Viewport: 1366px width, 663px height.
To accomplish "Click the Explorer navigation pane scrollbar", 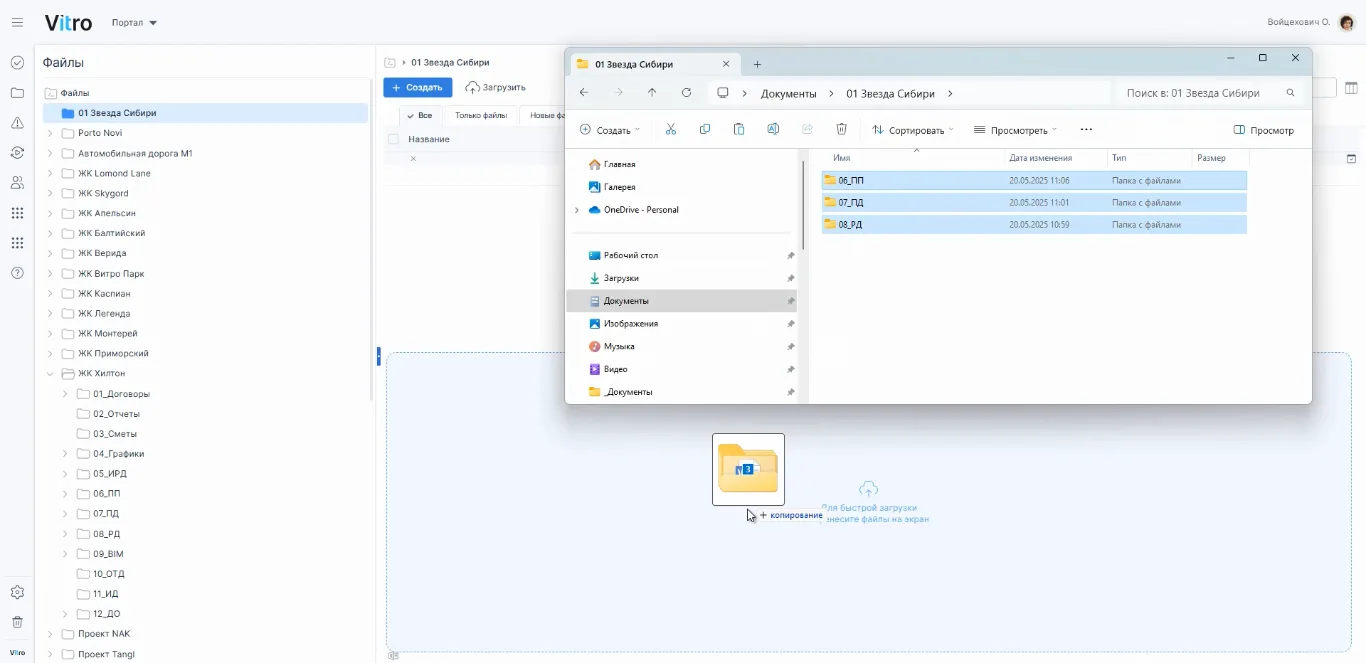I will [x=802, y=205].
